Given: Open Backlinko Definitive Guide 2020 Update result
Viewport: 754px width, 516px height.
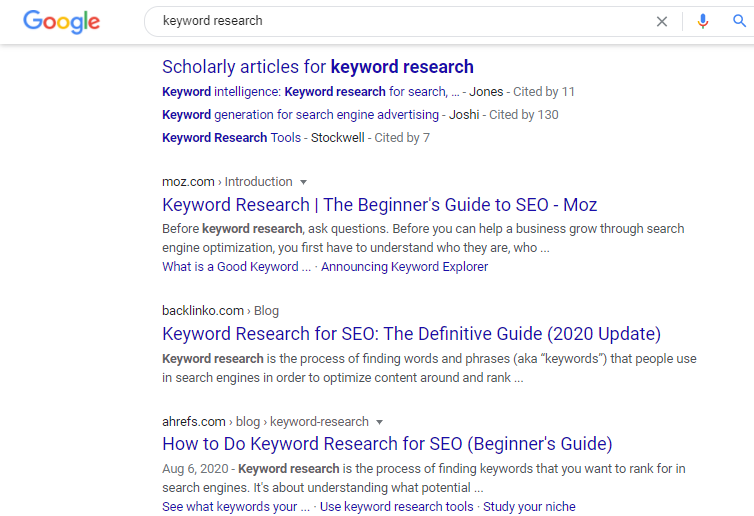Looking at the screenshot, I should pos(411,334).
